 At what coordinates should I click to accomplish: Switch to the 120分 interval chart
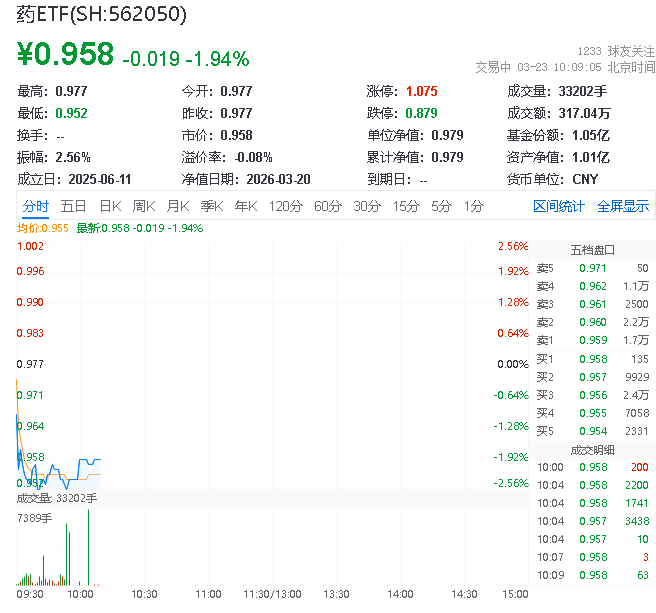(285, 206)
